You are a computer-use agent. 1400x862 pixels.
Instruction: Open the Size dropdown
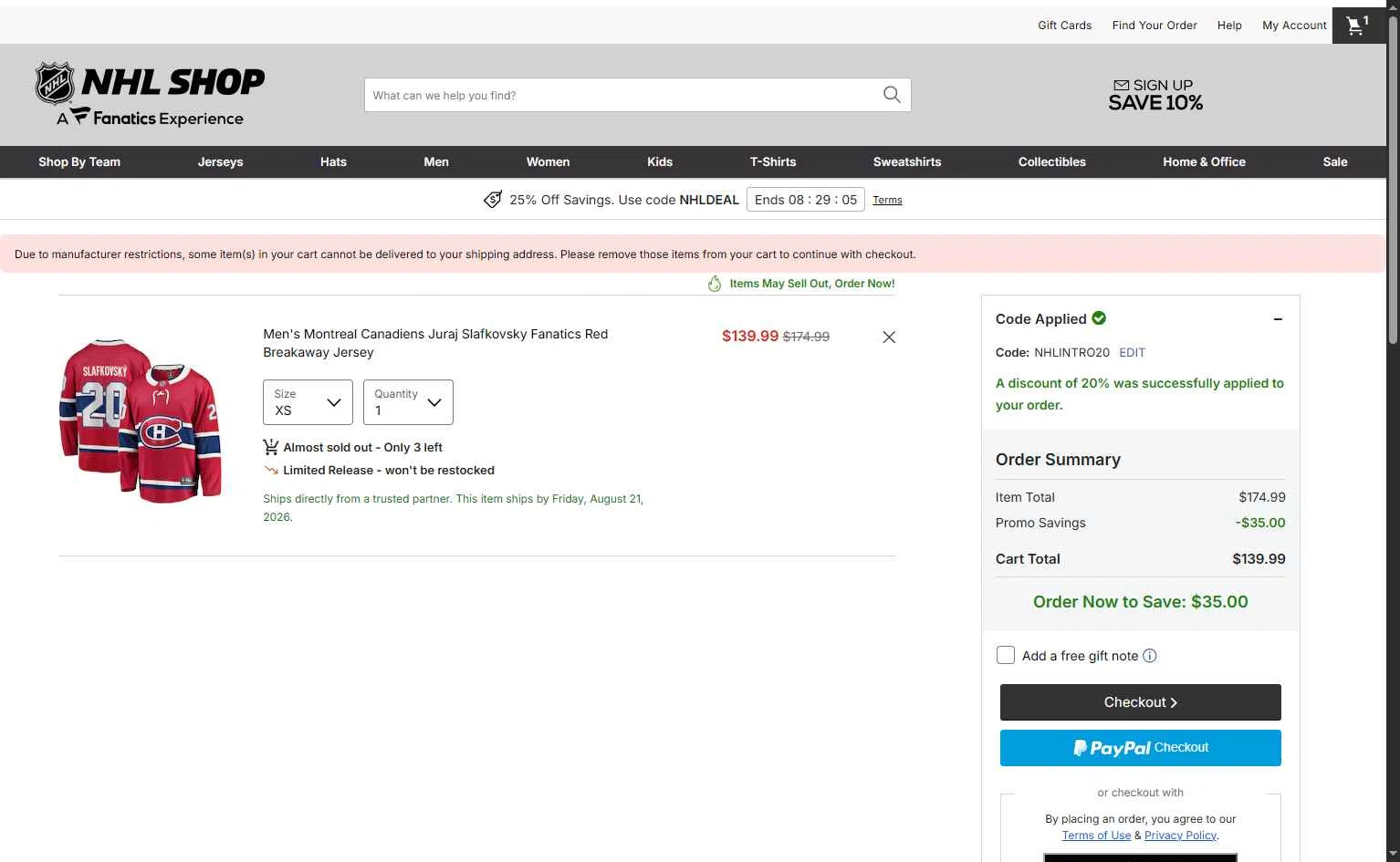coord(308,402)
